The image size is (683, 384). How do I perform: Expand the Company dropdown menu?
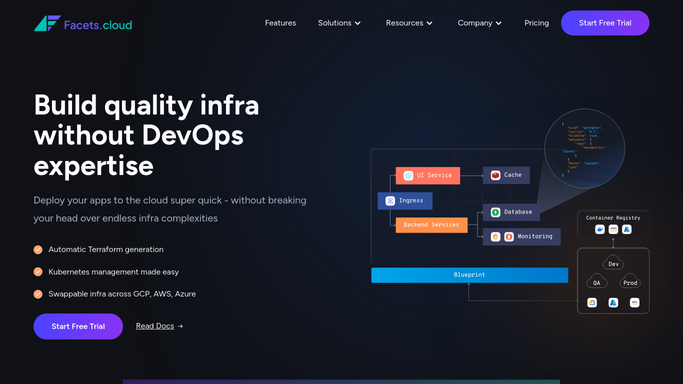(480, 23)
